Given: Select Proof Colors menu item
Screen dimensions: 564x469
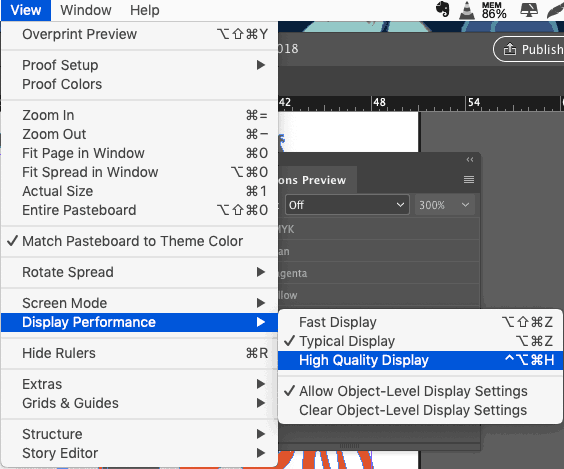Looking at the screenshot, I should tap(139, 84).
